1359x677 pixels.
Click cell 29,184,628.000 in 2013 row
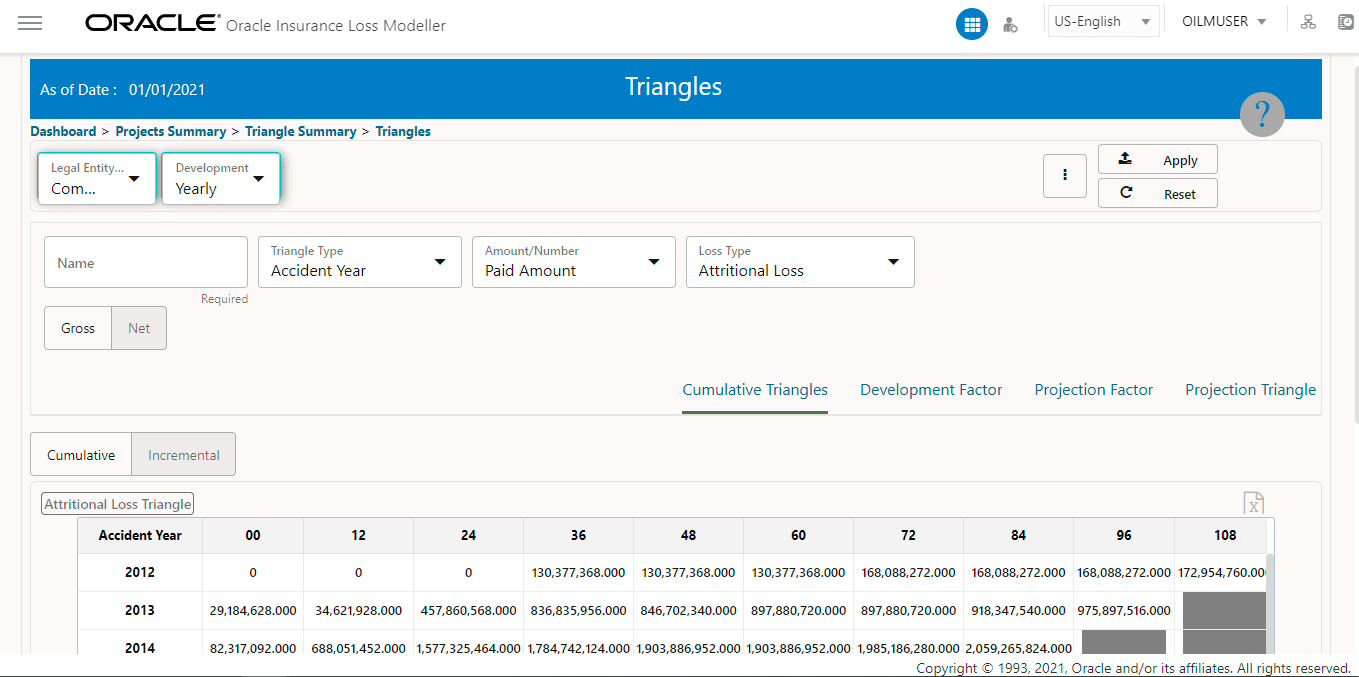253,610
